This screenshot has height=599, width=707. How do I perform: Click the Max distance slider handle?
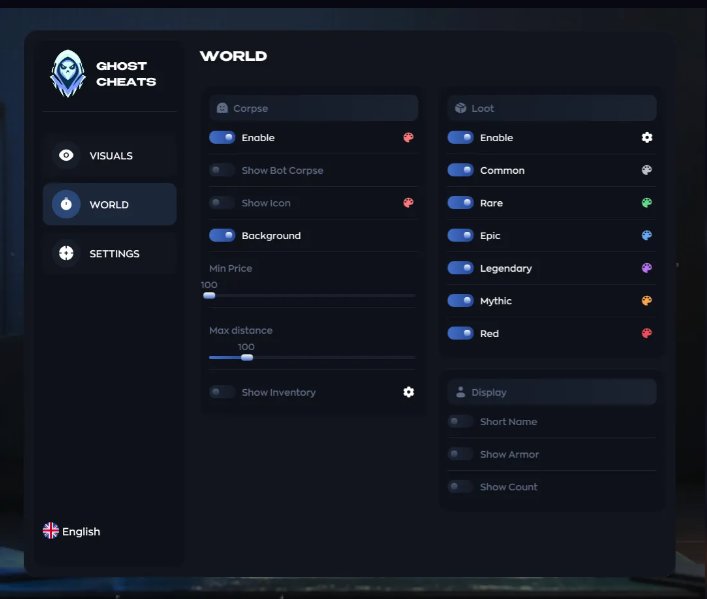click(247, 358)
